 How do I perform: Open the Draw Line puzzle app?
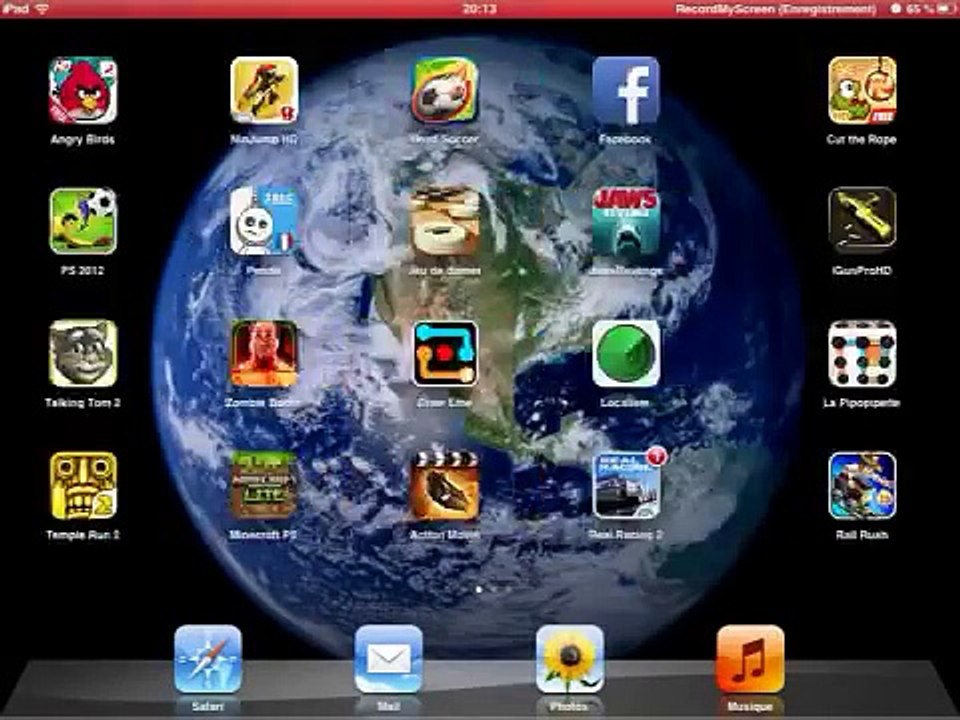pos(444,353)
